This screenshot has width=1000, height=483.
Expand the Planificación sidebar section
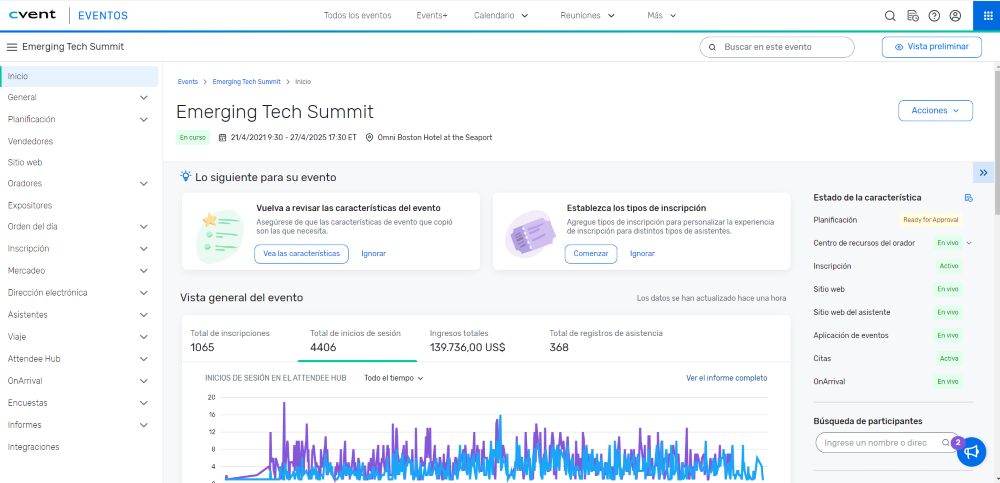click(x=143, y=120)
